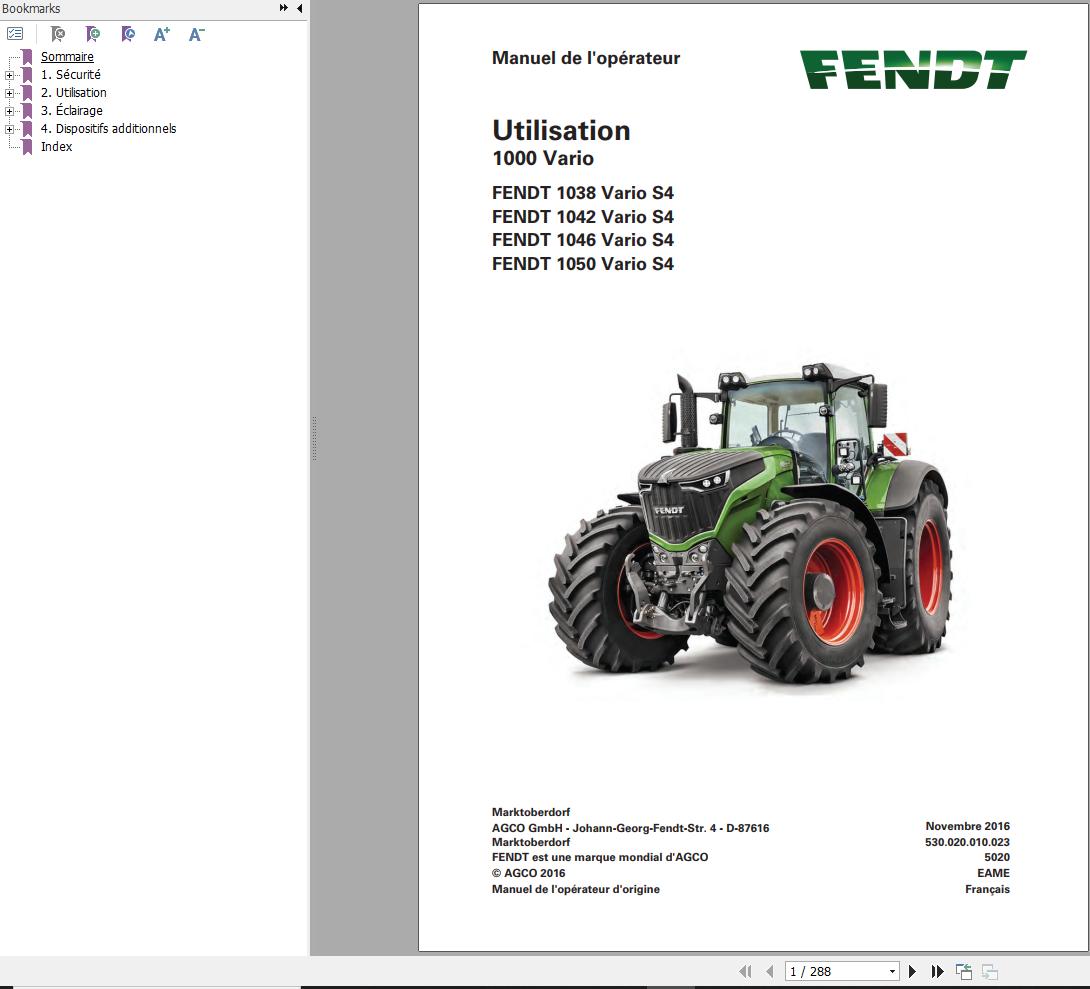Click 'Novembre 2016' date text
The height and width of the screenshot is (989, 1090).
pyautogui.click(x=967, y=826)
